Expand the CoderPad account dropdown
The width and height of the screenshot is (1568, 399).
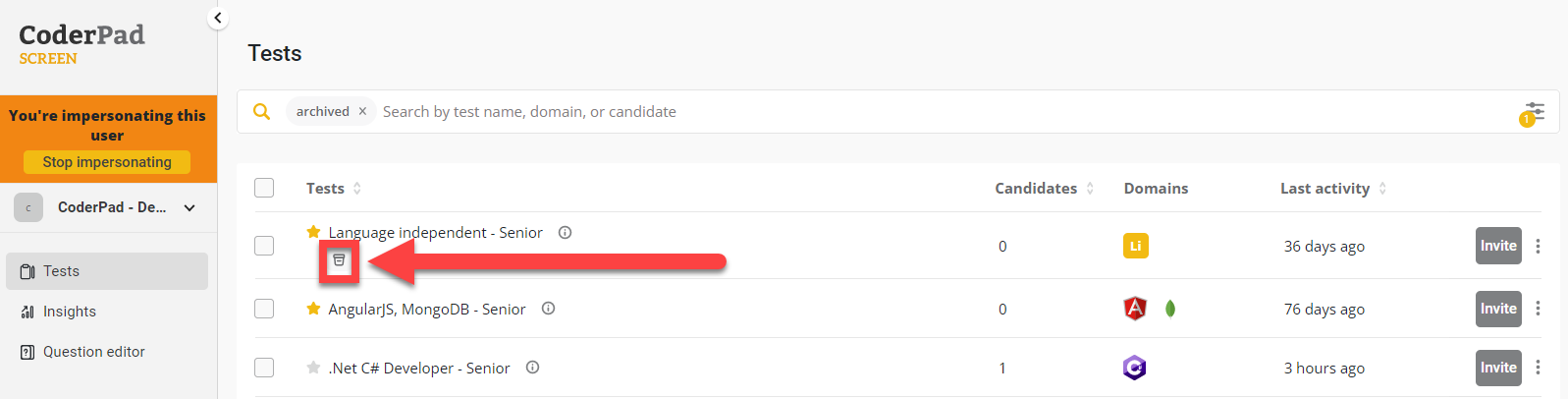coord(189,207)
